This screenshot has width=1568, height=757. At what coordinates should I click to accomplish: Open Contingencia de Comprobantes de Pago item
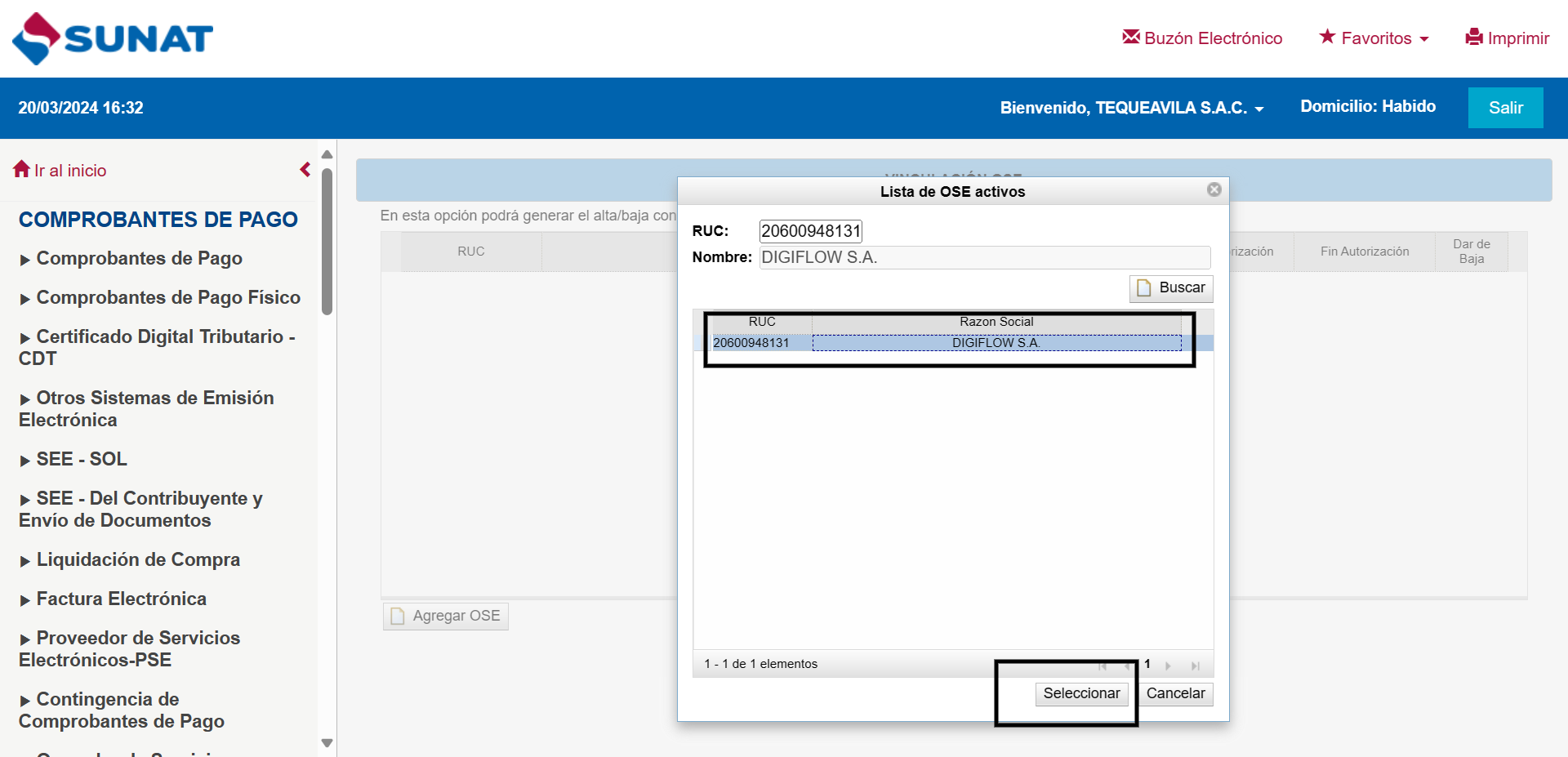(x=121, y=710)
